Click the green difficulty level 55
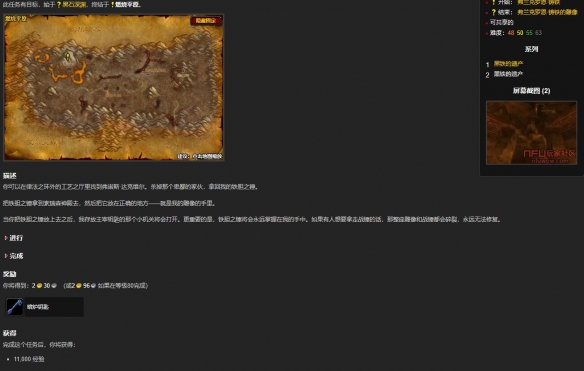The image size is (584, 371). [x=529, y=33]
